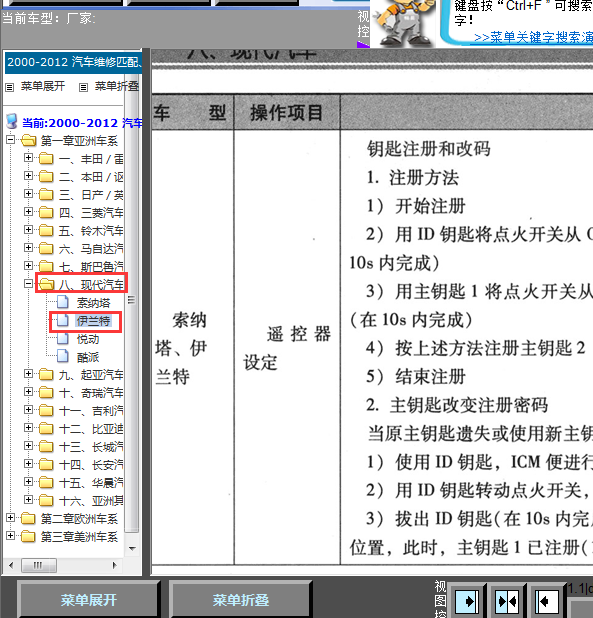
Task: Click the large 菜单折叠 button at bottom
Action: (241, 600)
